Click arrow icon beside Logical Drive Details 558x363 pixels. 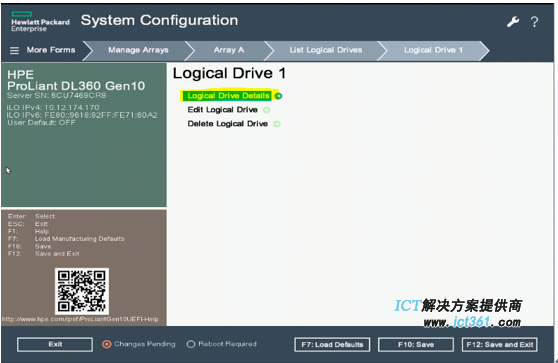(x=278, y=96)
